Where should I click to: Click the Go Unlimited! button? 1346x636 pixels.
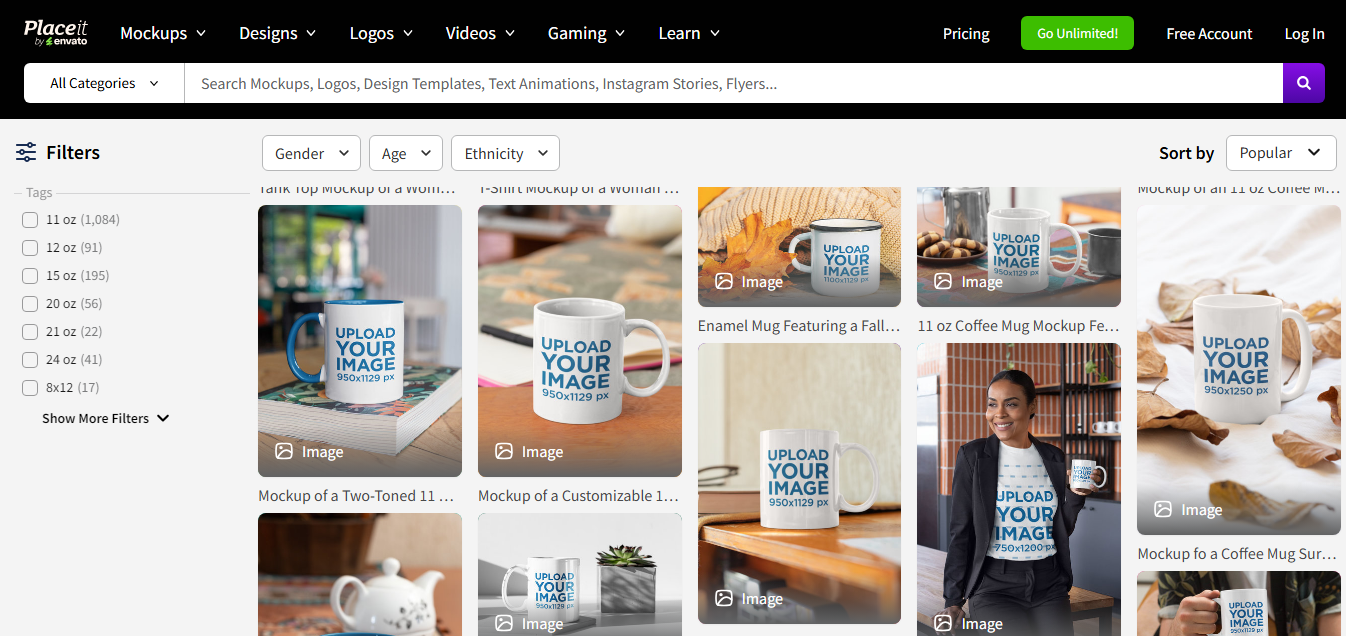(x=1077, y=33)
